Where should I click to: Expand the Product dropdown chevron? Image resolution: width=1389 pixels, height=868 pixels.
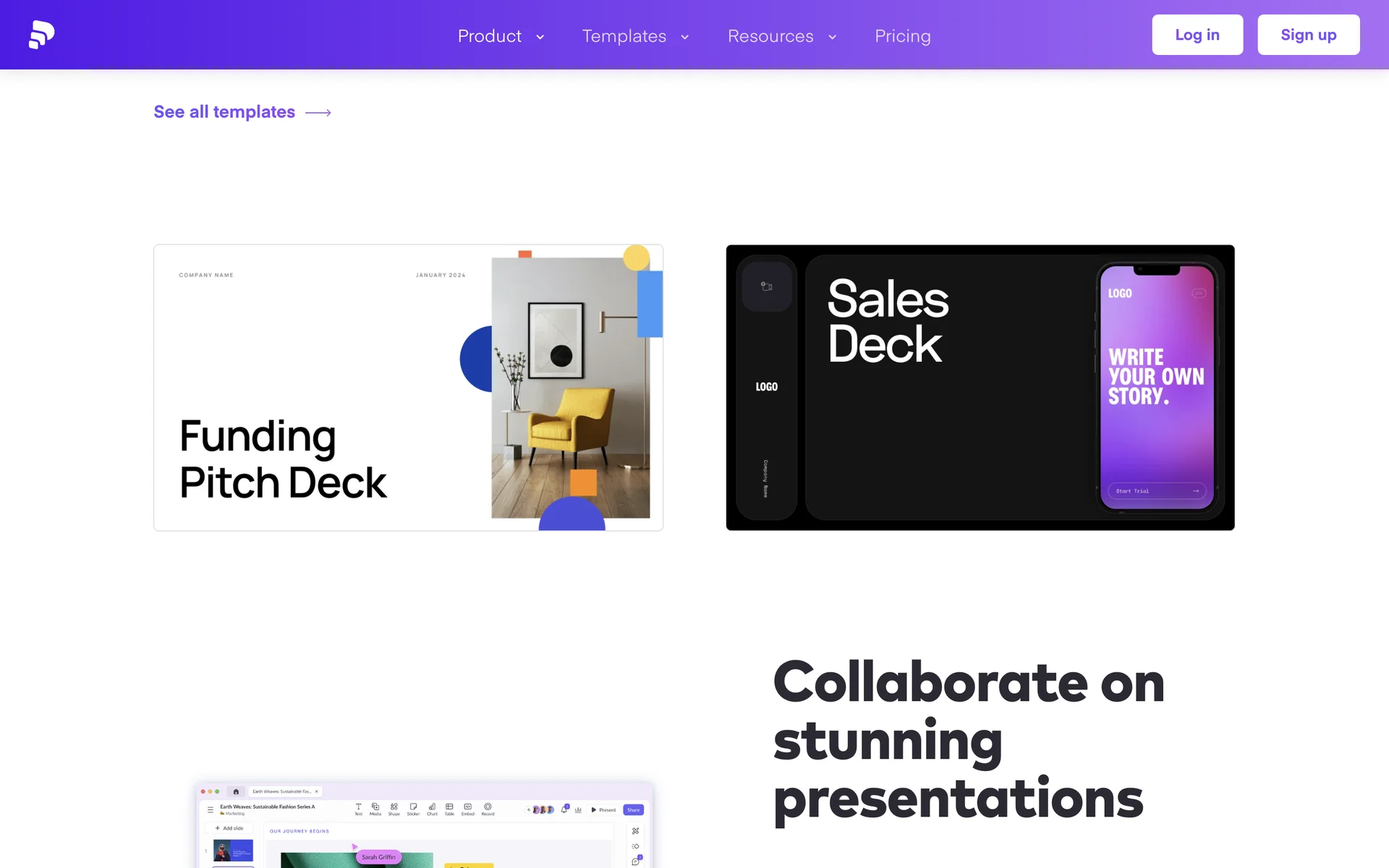pyautogui.click(x=540, y=37)
